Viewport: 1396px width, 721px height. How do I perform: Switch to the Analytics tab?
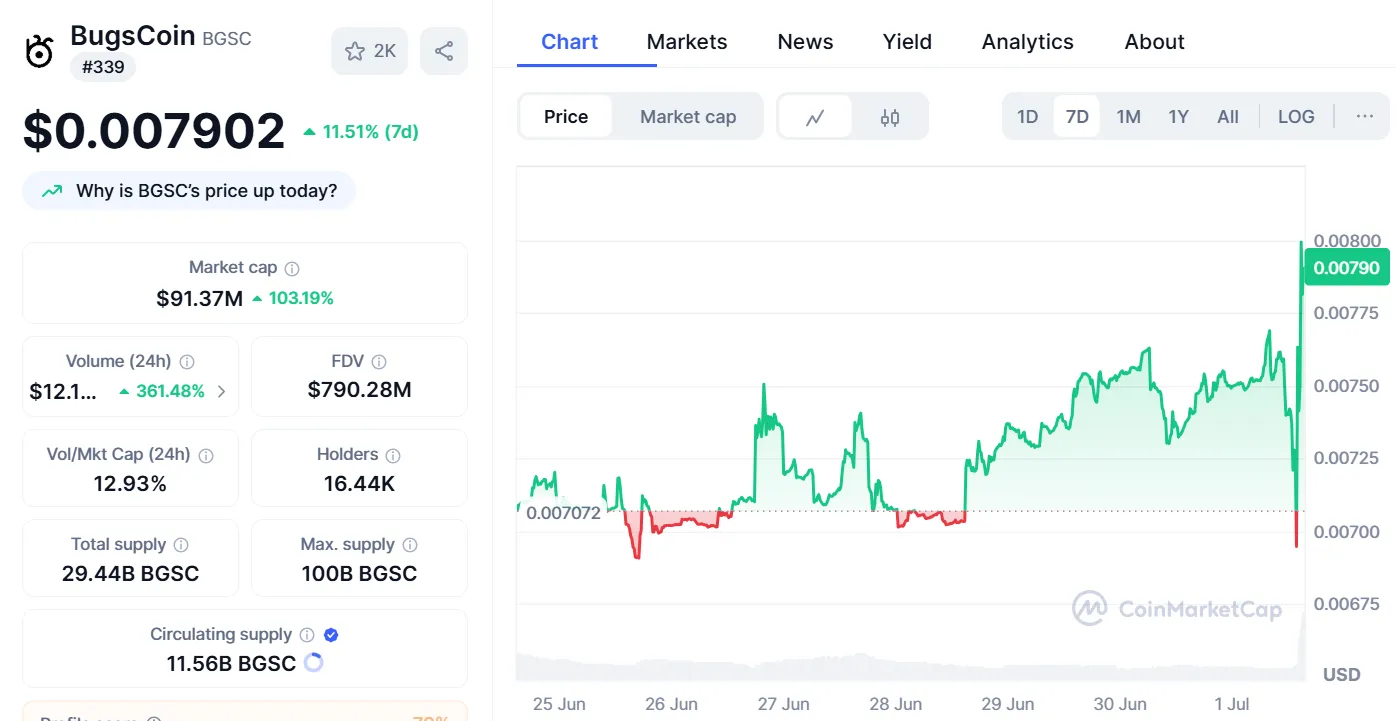[x=1027, y=42]
